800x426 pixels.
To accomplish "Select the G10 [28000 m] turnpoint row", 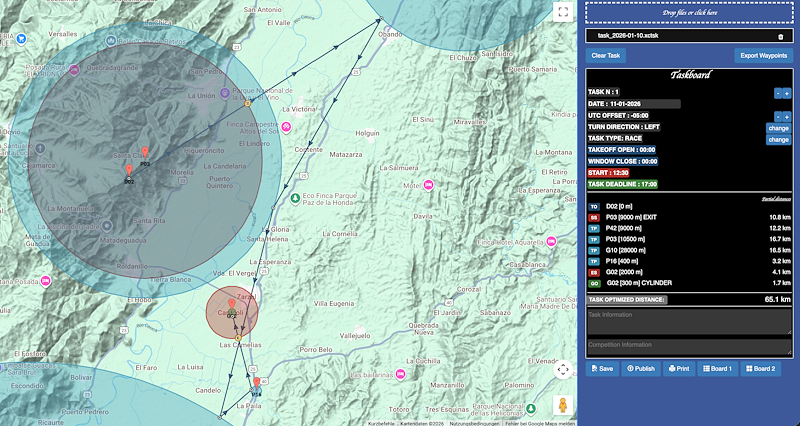I will click(689, 251).
